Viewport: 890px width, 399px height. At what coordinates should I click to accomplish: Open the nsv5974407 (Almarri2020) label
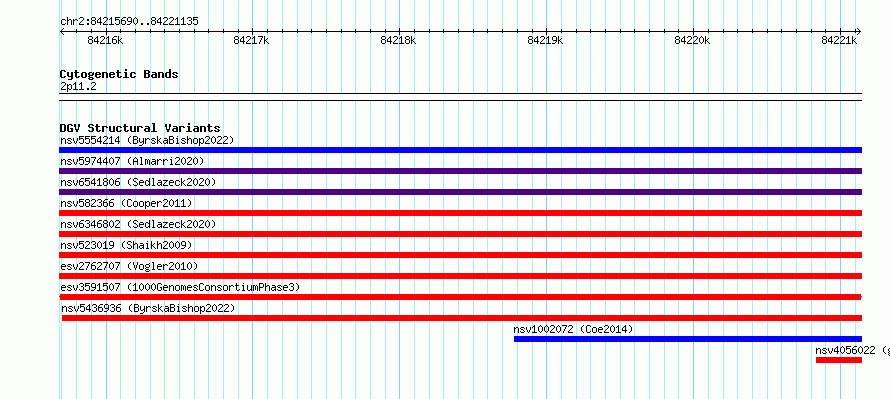point(132,161)
